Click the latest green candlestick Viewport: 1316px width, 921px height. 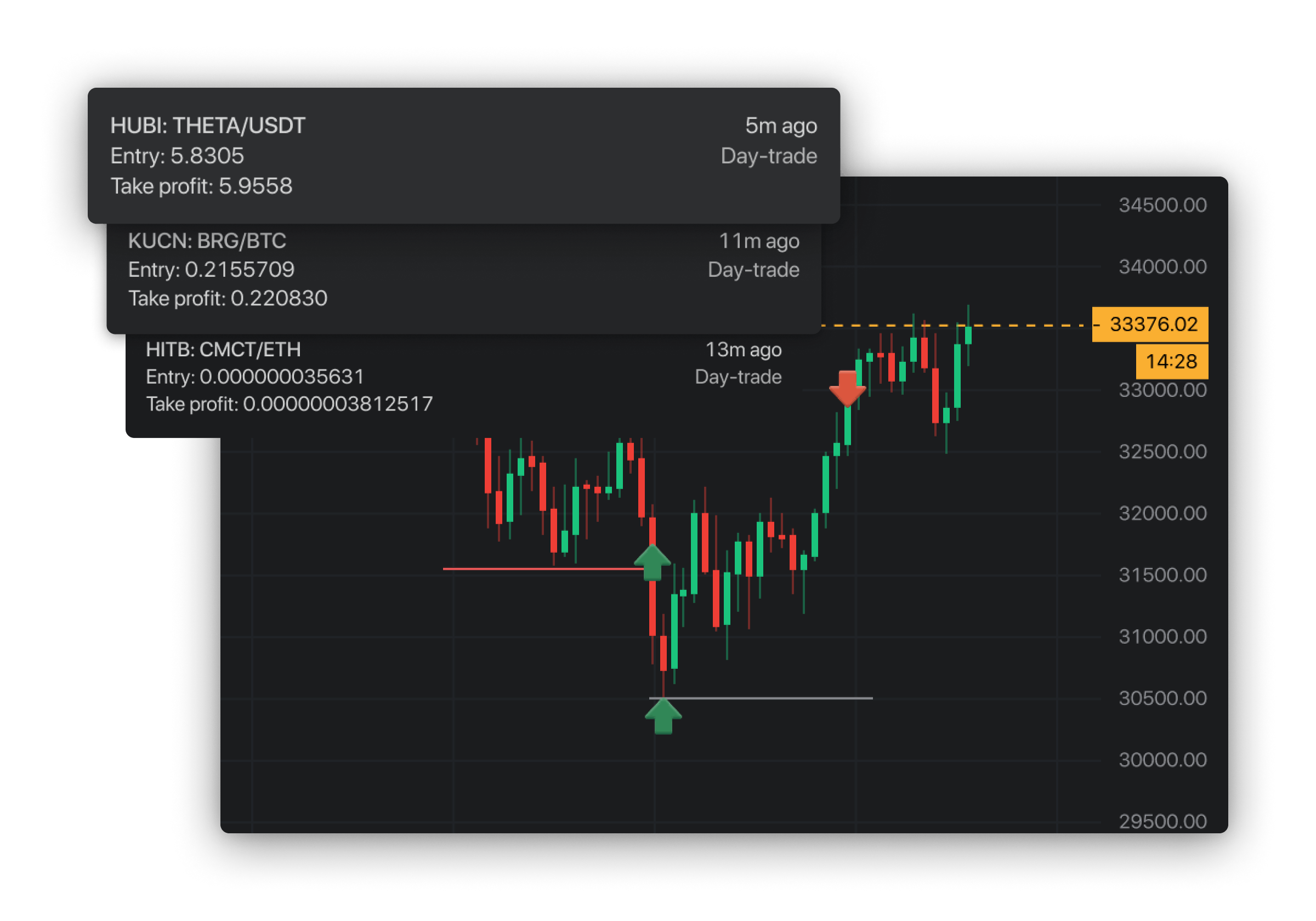[x=968, y=336]
